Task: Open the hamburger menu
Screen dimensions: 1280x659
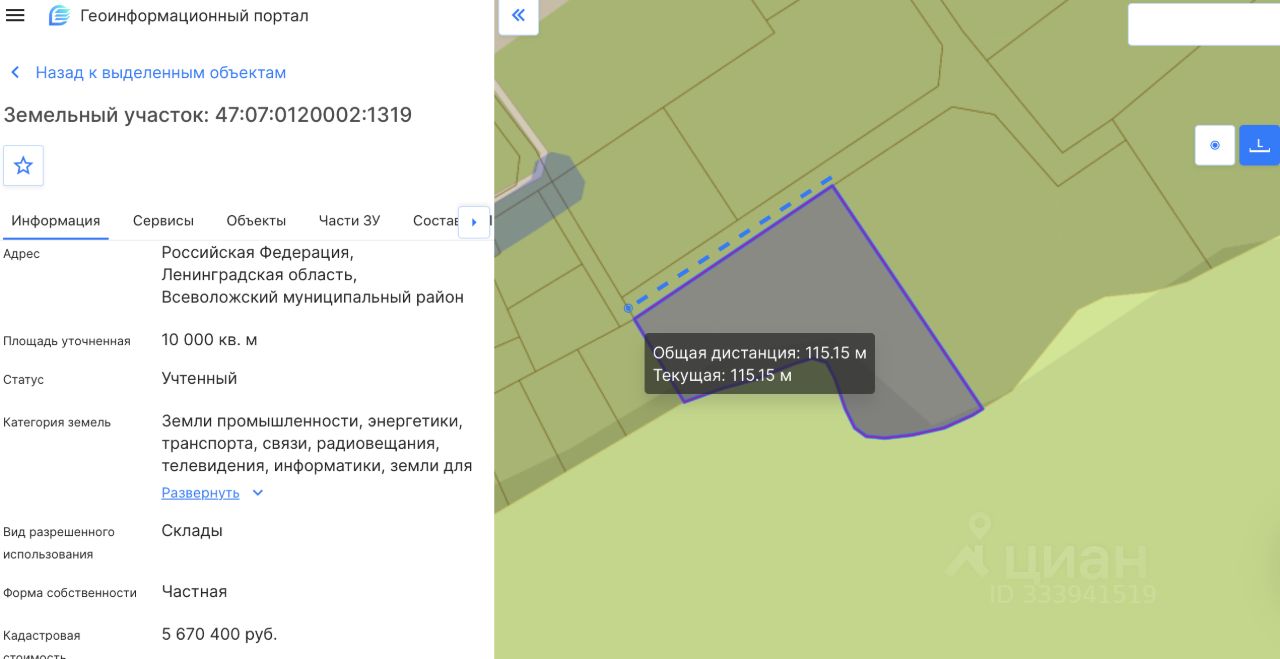Action: coord(15,16)
